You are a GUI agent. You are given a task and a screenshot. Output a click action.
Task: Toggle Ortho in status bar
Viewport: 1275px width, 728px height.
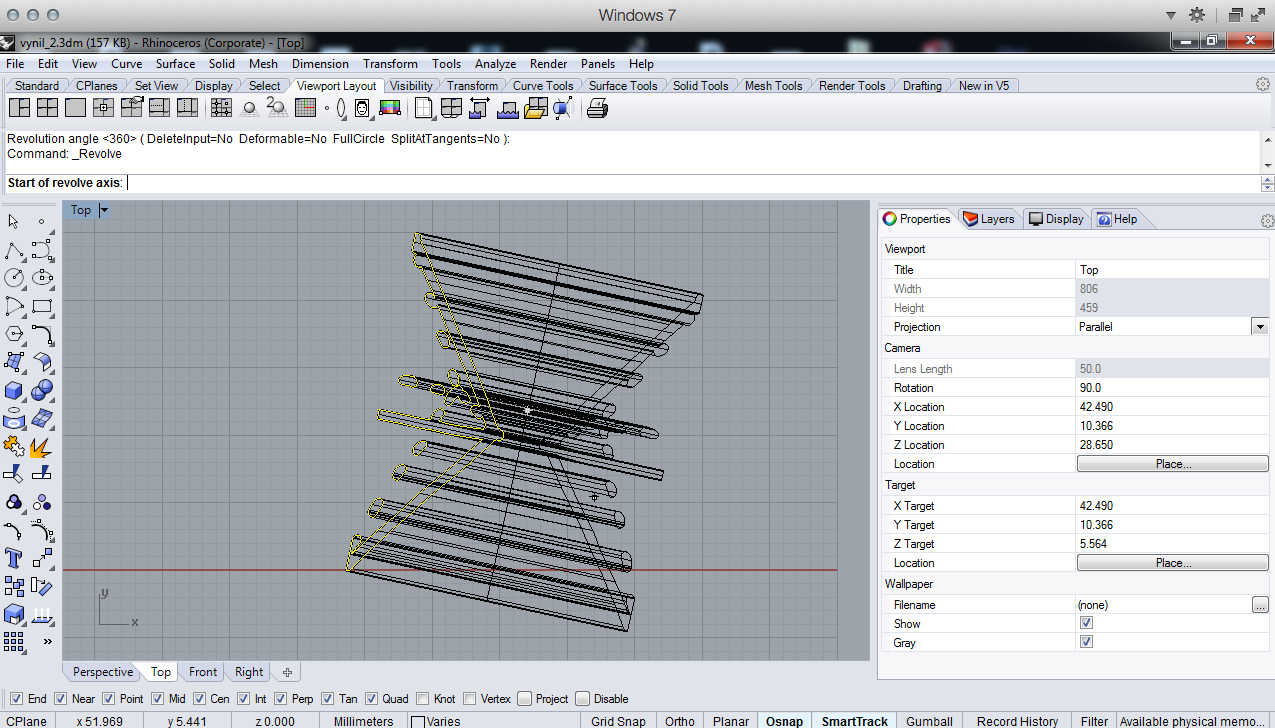(680, 721)
